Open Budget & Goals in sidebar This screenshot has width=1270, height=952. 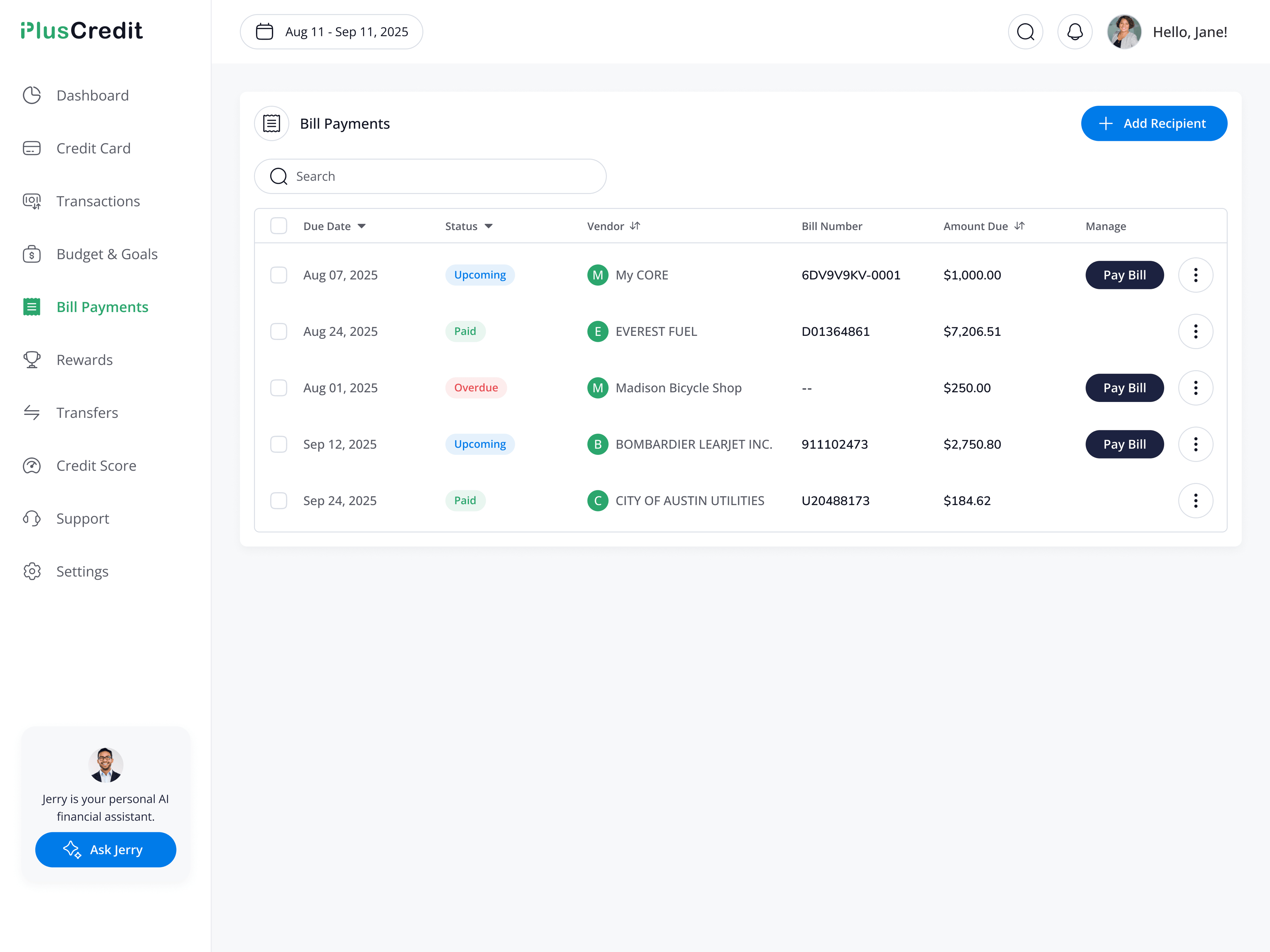pos(90,254)
